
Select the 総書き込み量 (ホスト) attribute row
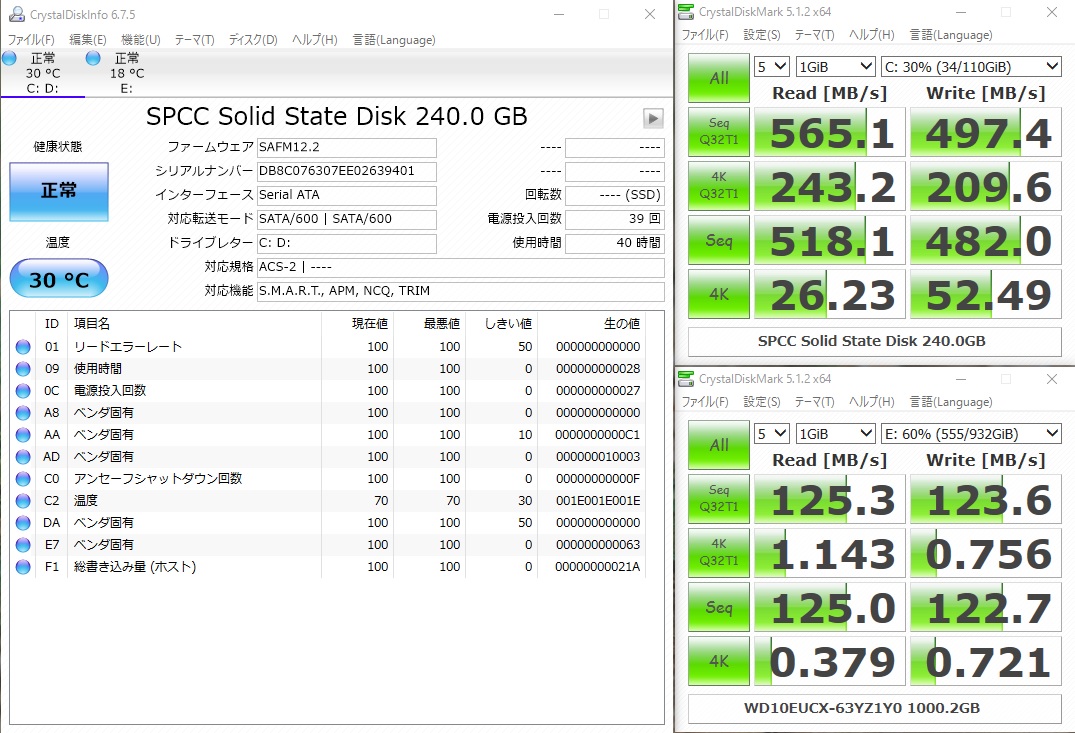(x=329, y=566)
